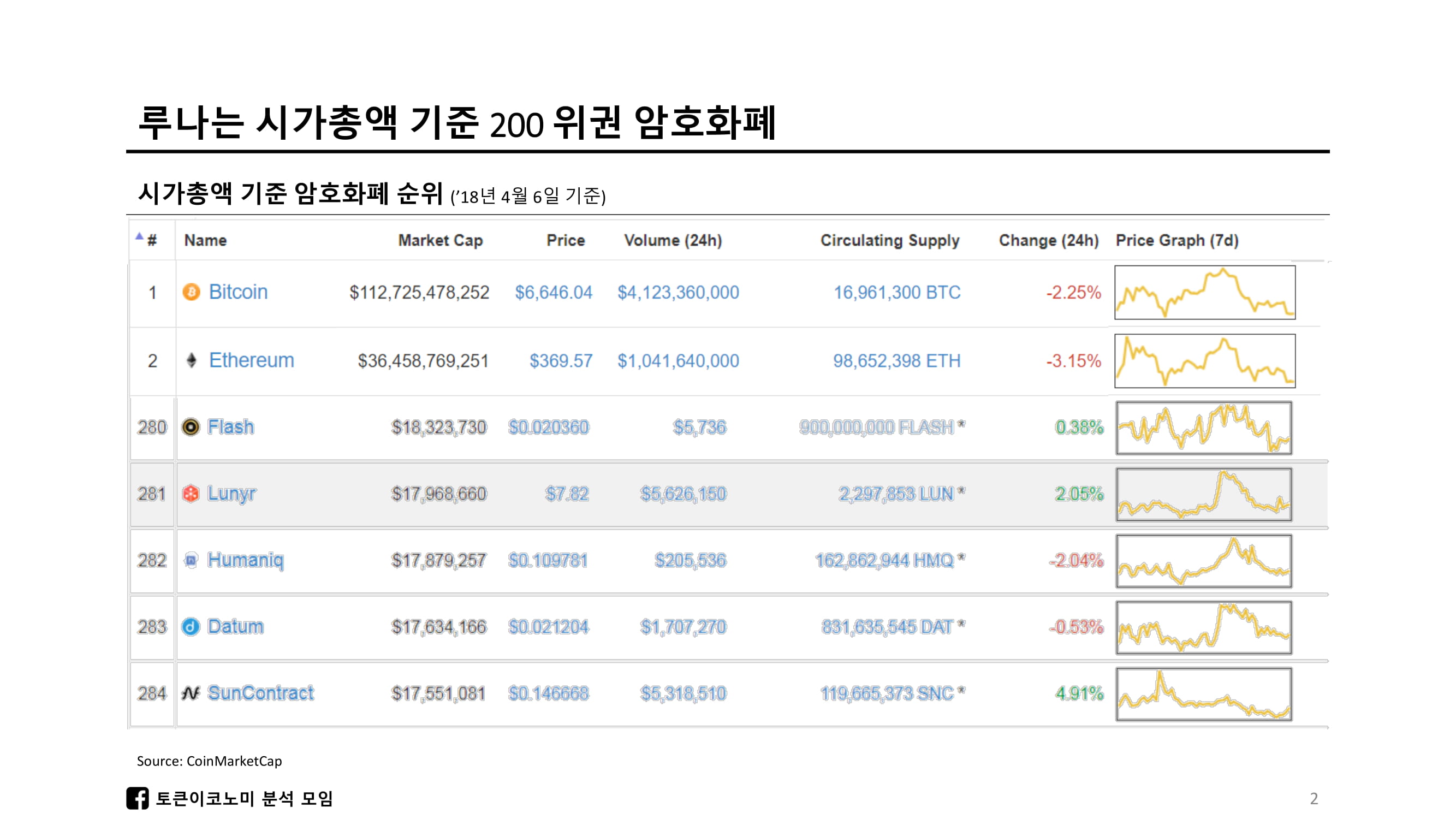Click Lunyr price $7.82
This screenshot has height=819, width=1456.
(567, 494)
